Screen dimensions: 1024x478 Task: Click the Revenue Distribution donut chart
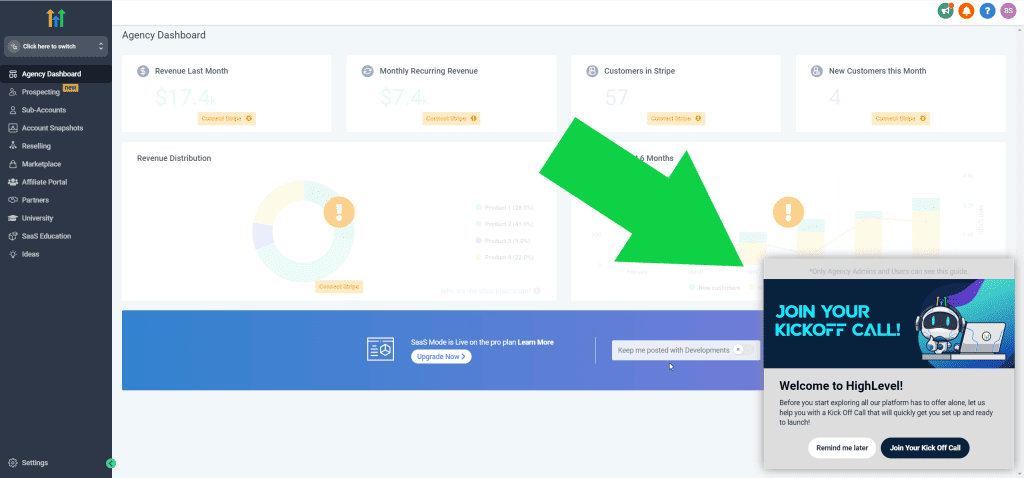[304, 231]
